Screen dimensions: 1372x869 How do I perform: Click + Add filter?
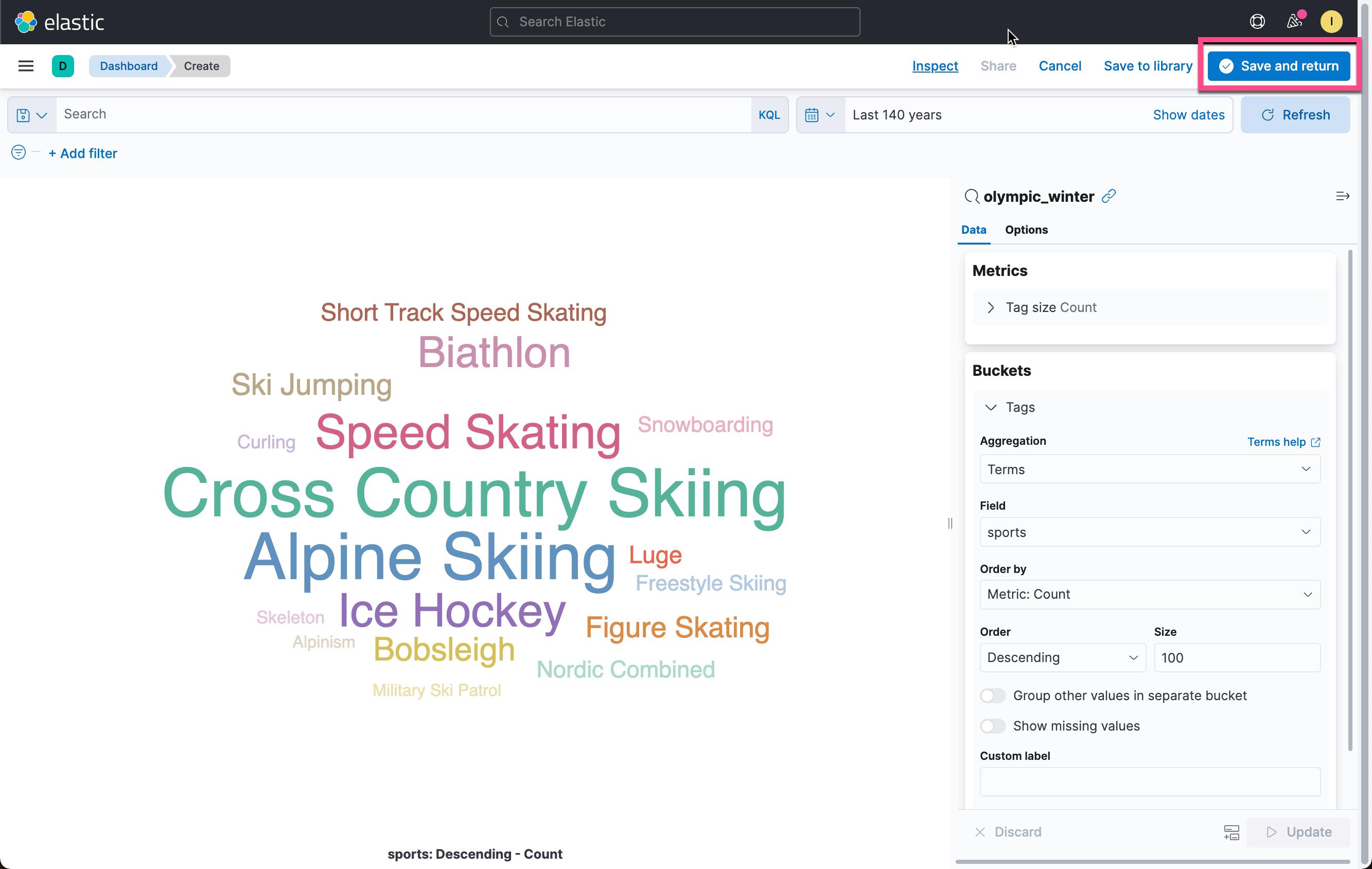point(83,153)
